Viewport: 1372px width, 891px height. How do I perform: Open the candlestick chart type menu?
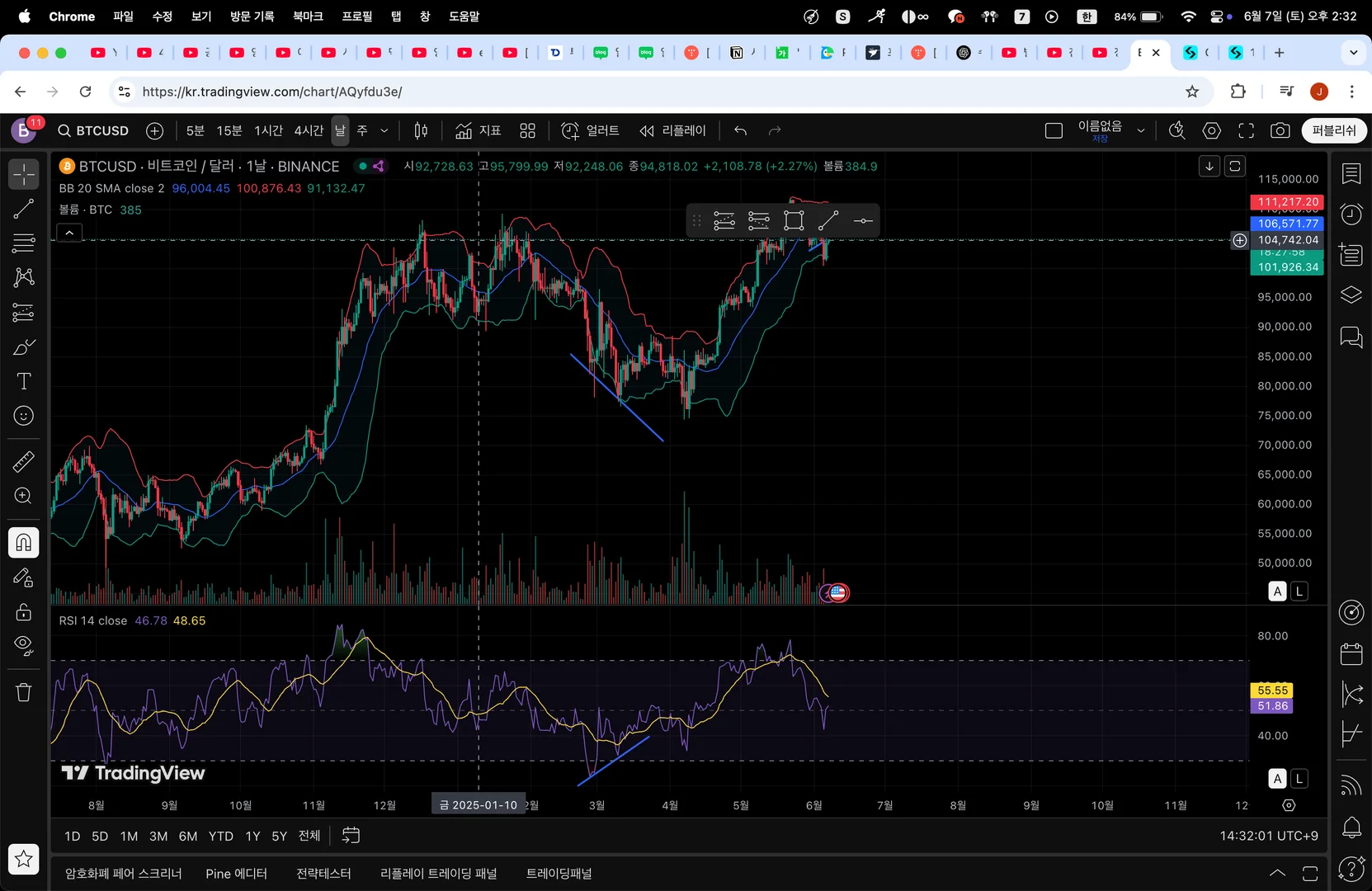tap(421, 130)
